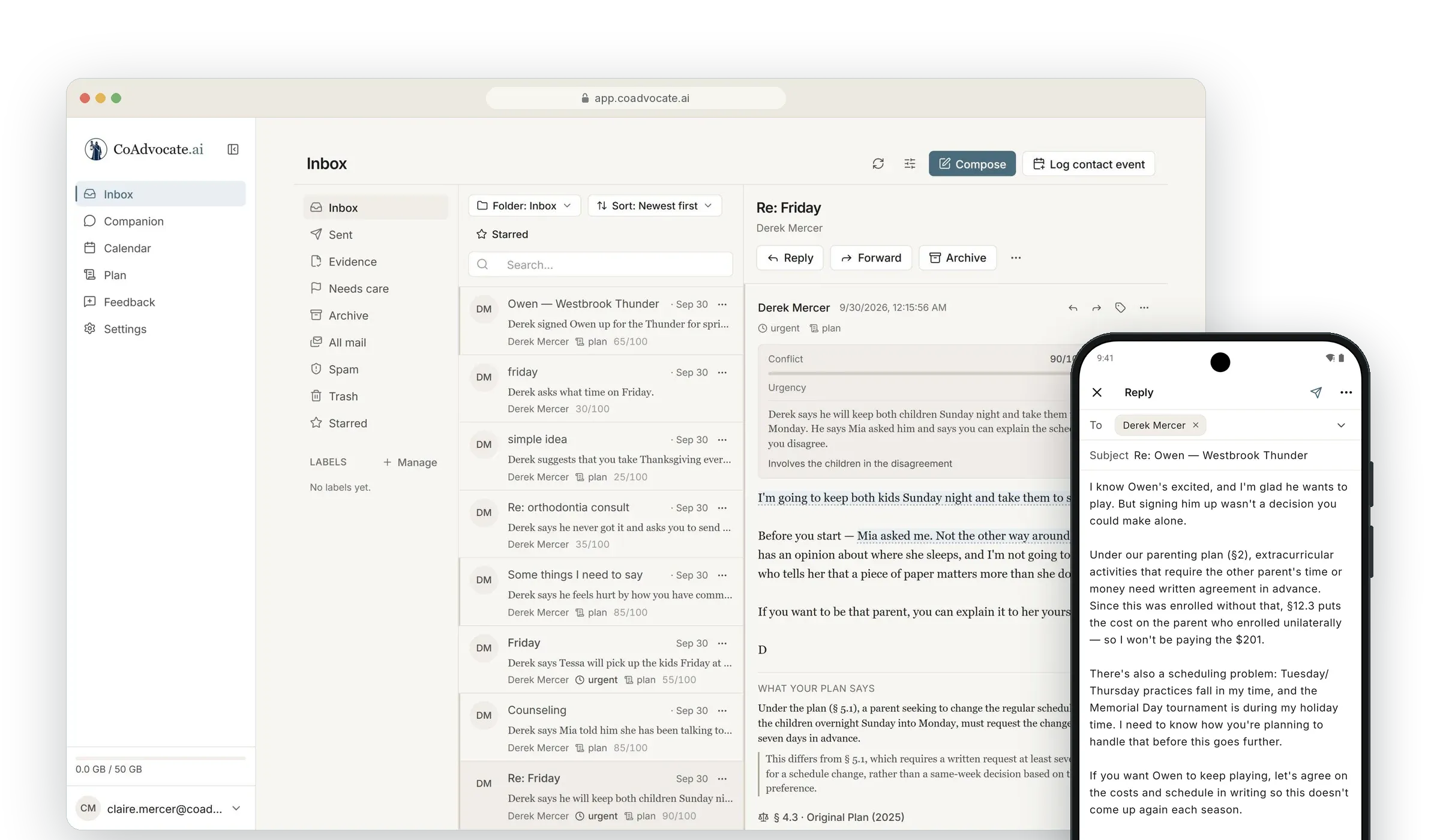1440x840 pixels.
Task: Open the Sort: Newest first dropdown
Action: (655, 206)
